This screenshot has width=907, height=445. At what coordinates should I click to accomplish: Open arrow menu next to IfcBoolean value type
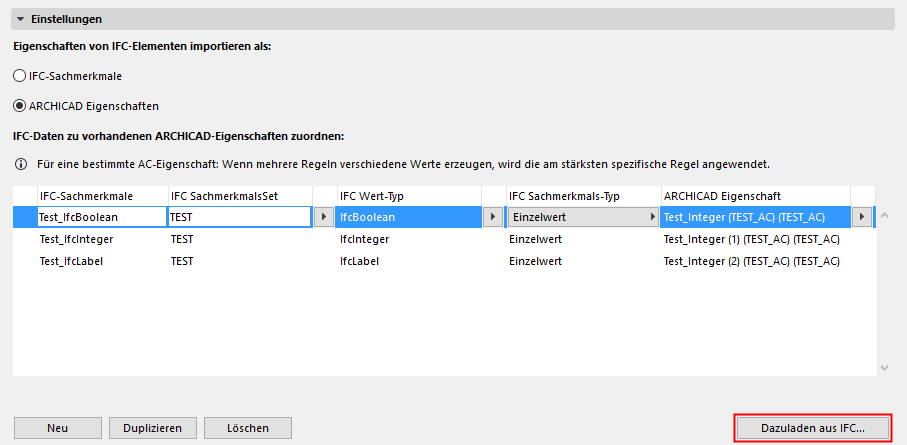(x=493, y=216)
